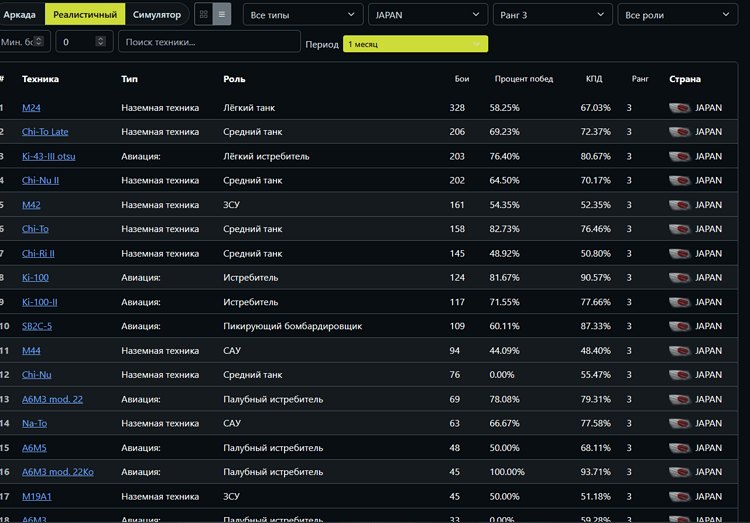Open the Все типы dropdown
The height and width of the screenshot is (523, 750).
pyautogui.click(x=303, y=15)
